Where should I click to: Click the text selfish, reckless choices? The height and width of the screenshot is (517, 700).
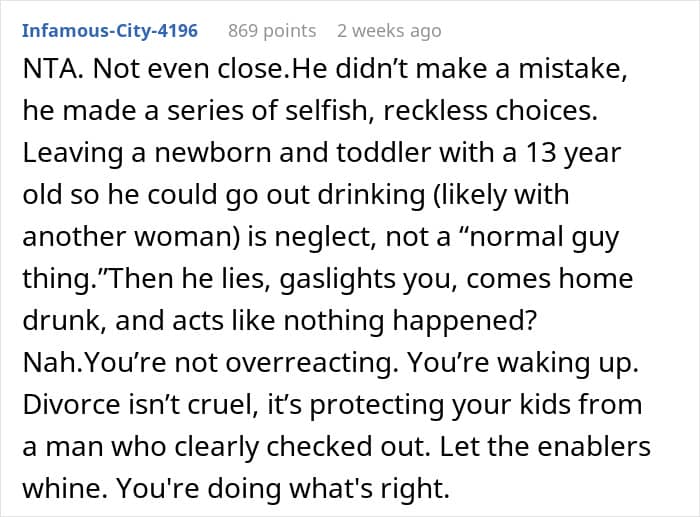pyautogui.click(x=442, y=111)
